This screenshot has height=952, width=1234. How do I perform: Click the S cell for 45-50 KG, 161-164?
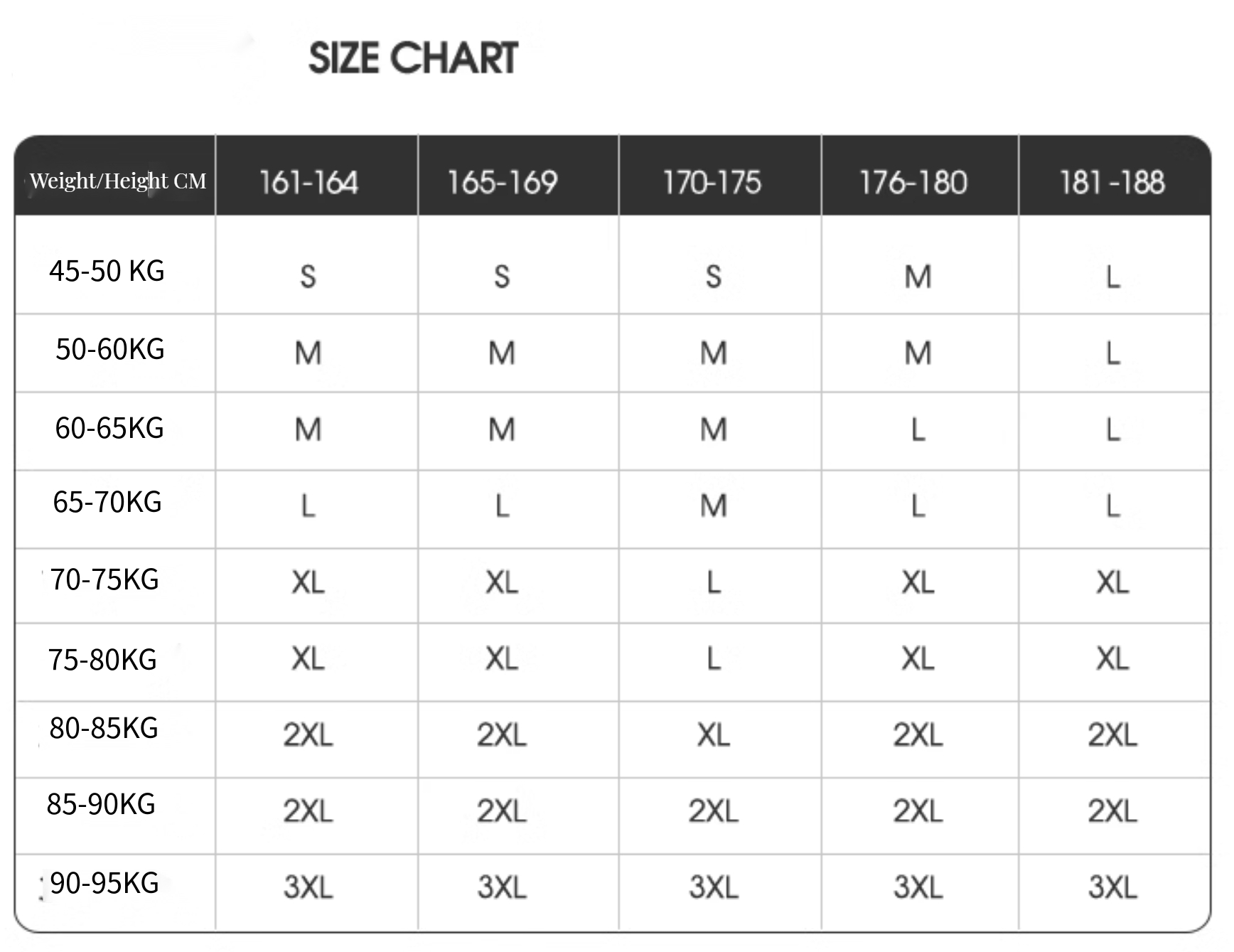pyautogui.click(x=308, y=277)
